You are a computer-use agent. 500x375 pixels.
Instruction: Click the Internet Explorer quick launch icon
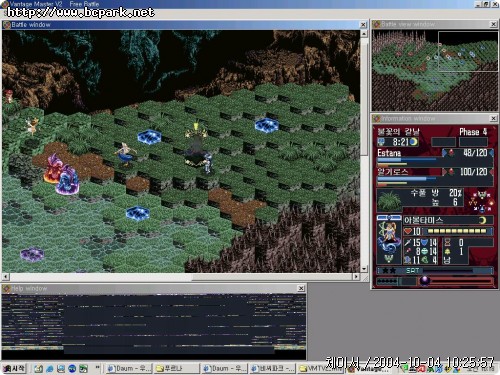[x=50, y=369]
